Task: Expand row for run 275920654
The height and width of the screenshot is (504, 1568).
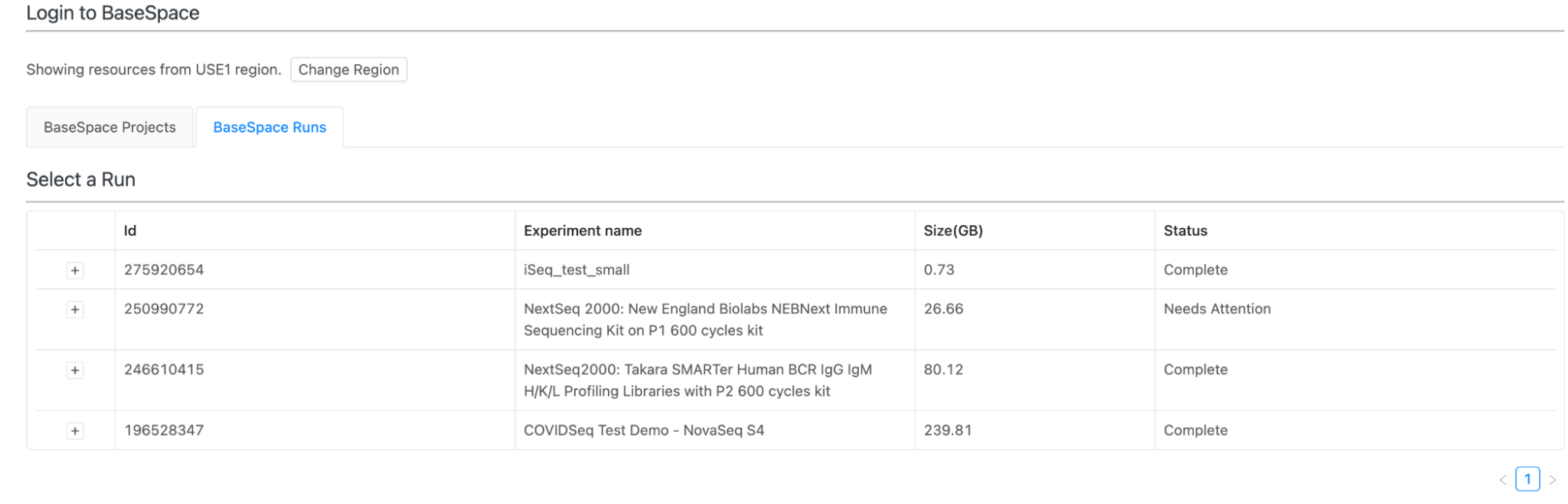Action: [x=75, y=270]
